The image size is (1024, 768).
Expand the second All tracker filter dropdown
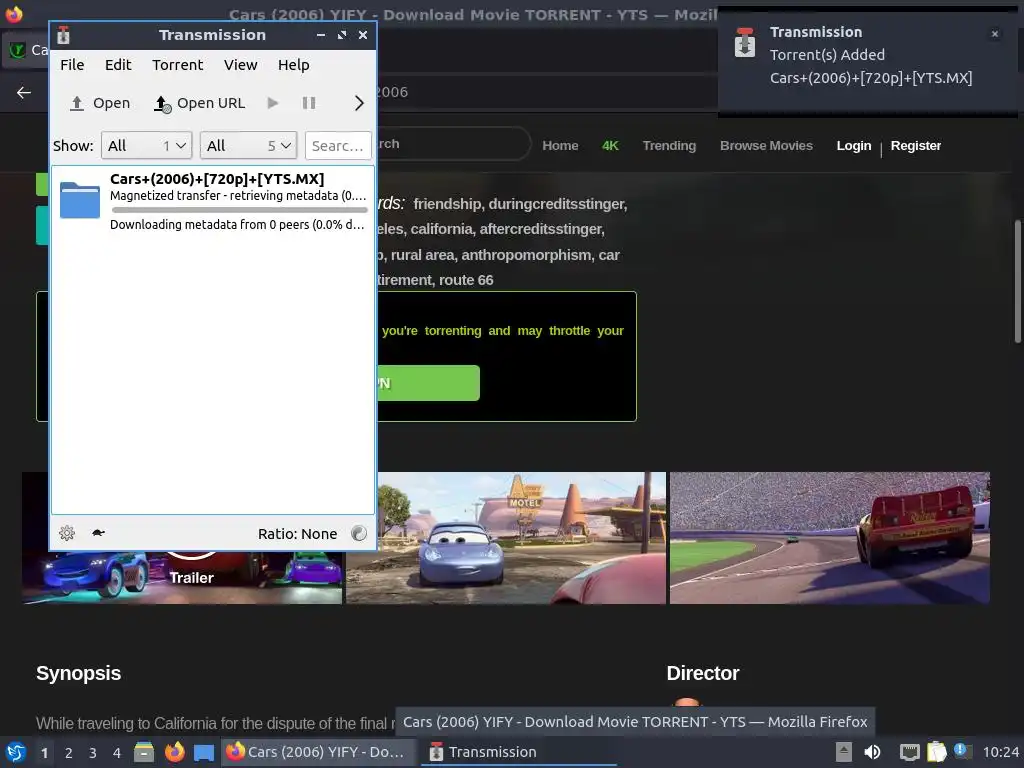click(x=248, y=146)
